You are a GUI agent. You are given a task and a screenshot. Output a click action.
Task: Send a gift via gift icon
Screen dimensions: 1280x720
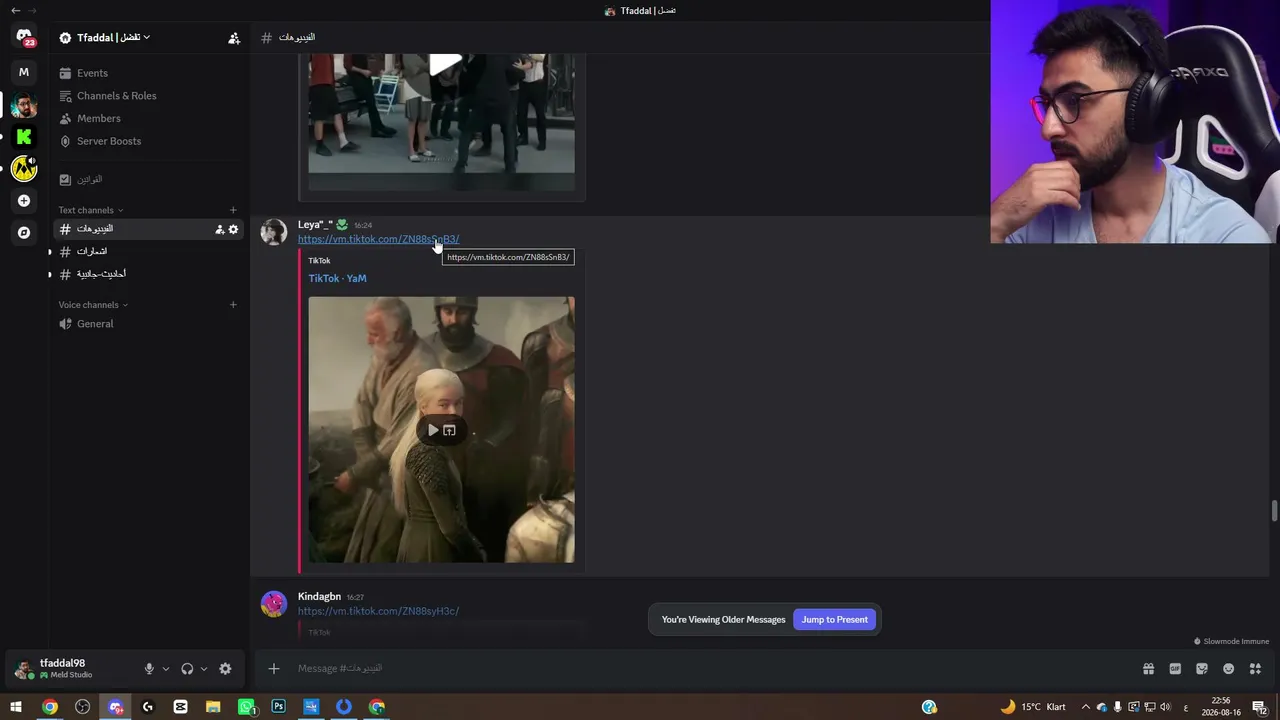pos(1148,669)
